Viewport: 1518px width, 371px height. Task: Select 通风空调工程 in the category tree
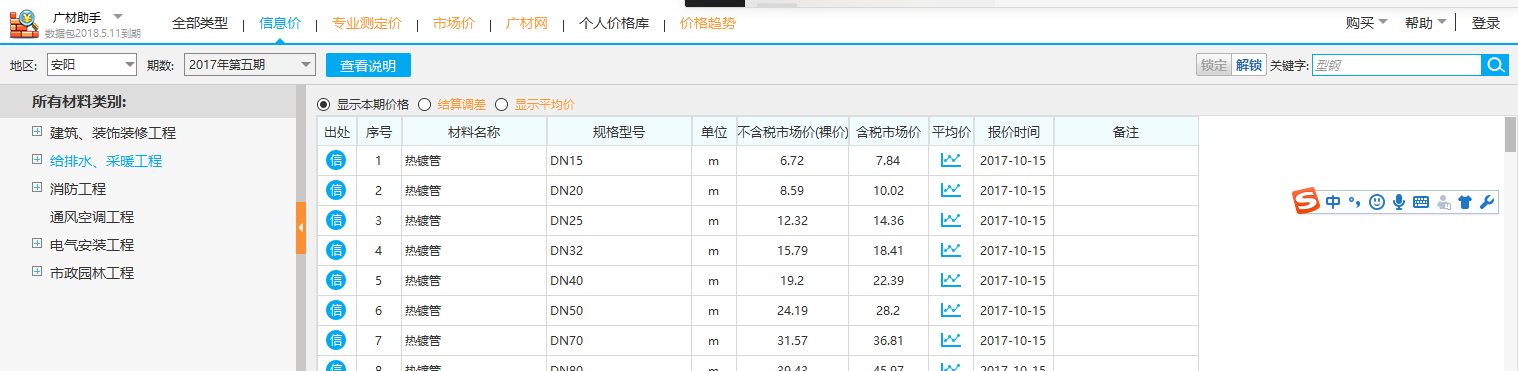coord(92,216)
